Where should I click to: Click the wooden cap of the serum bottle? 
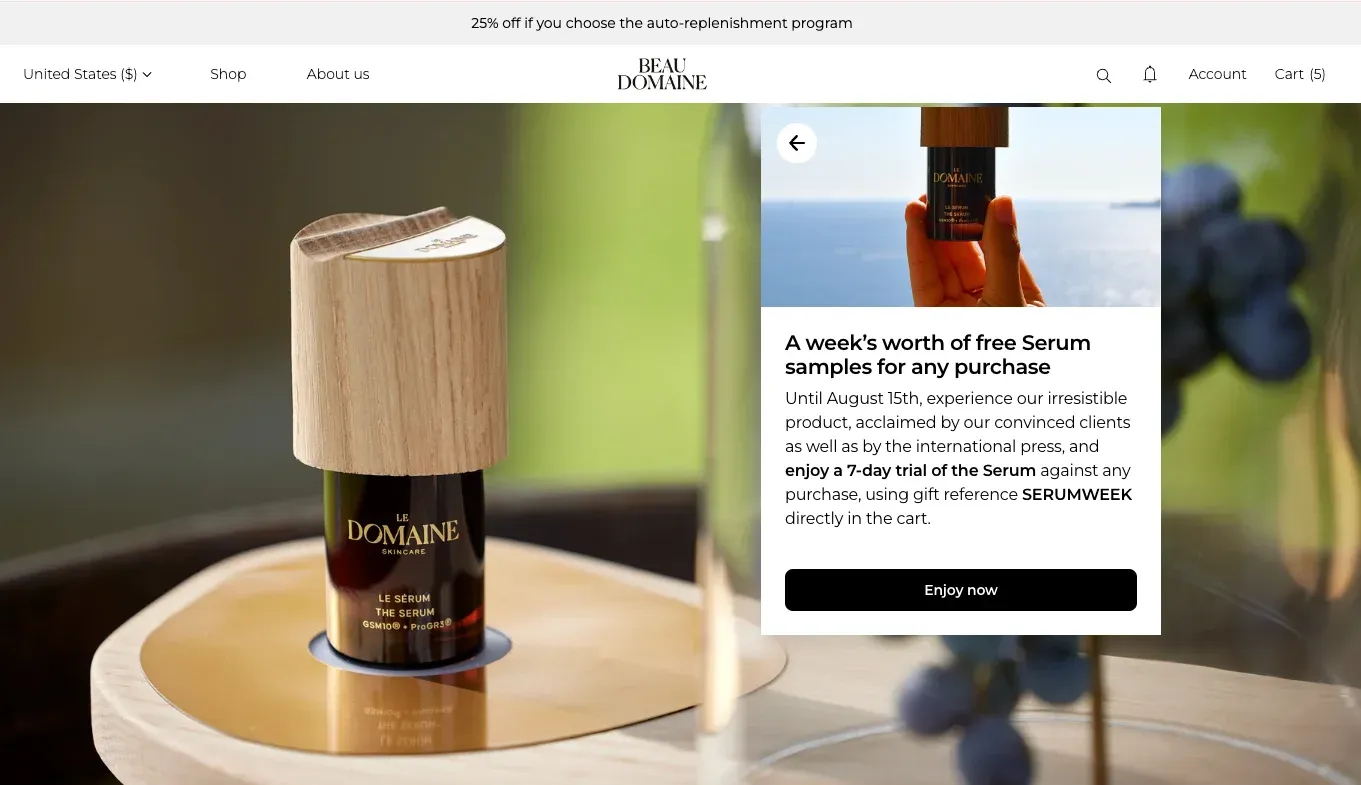(x=399, y=340)
